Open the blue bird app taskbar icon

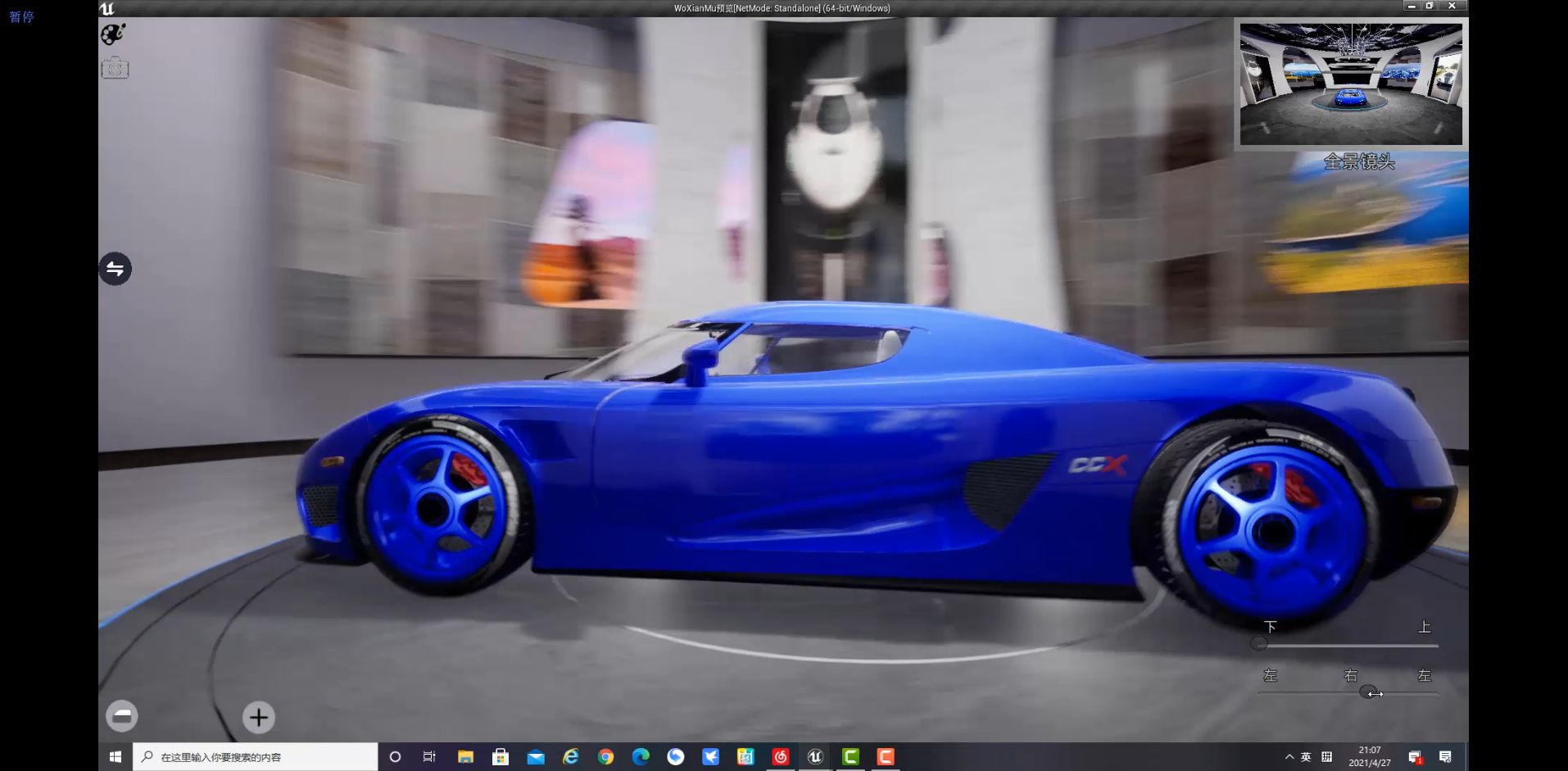pos(711,757)
